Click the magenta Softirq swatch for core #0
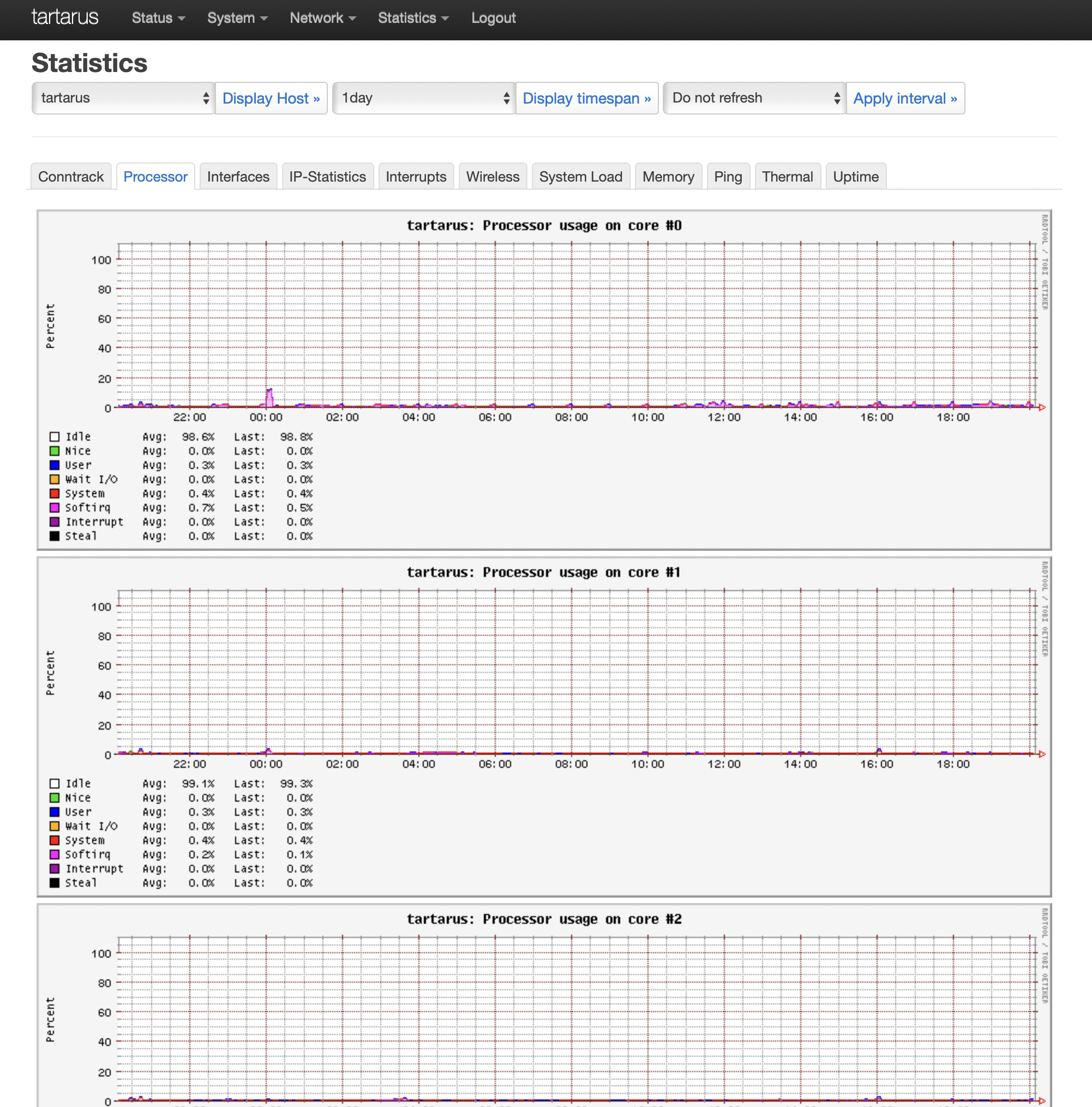Viewport: 1092px width, 1107px height. [x=55, y=508]
